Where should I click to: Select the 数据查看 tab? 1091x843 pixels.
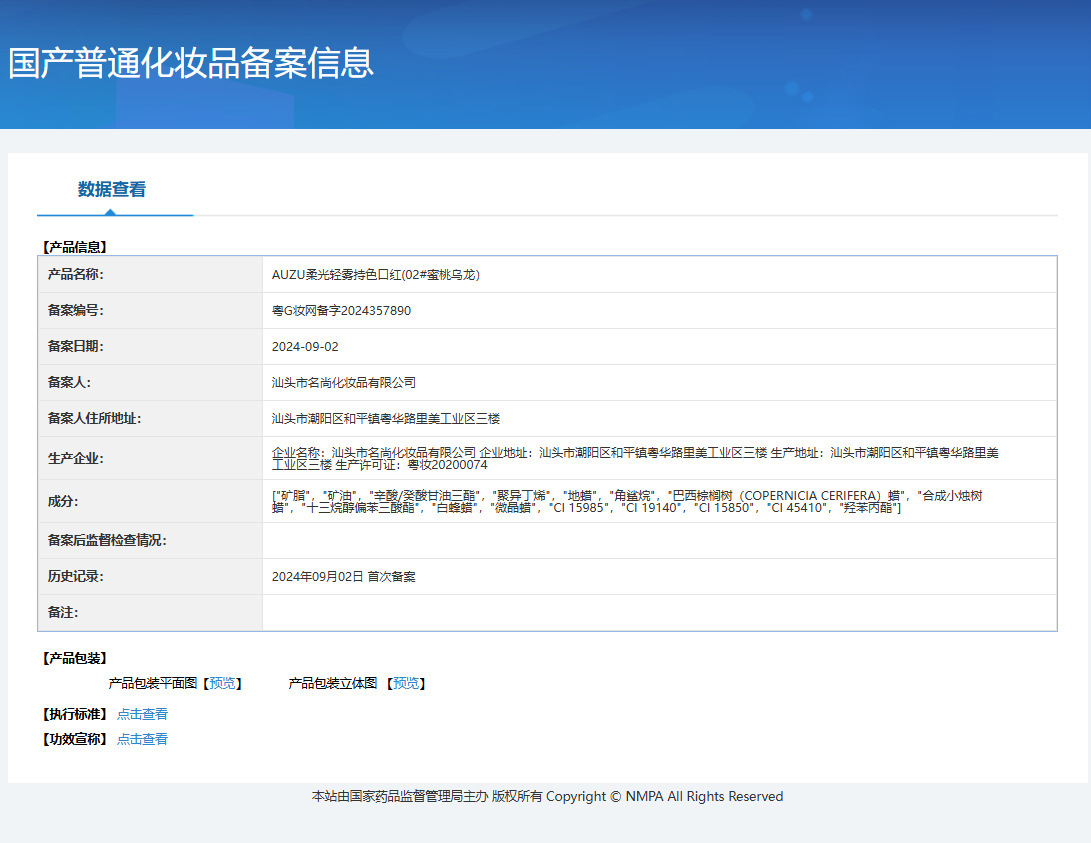(x=112, y=189)
